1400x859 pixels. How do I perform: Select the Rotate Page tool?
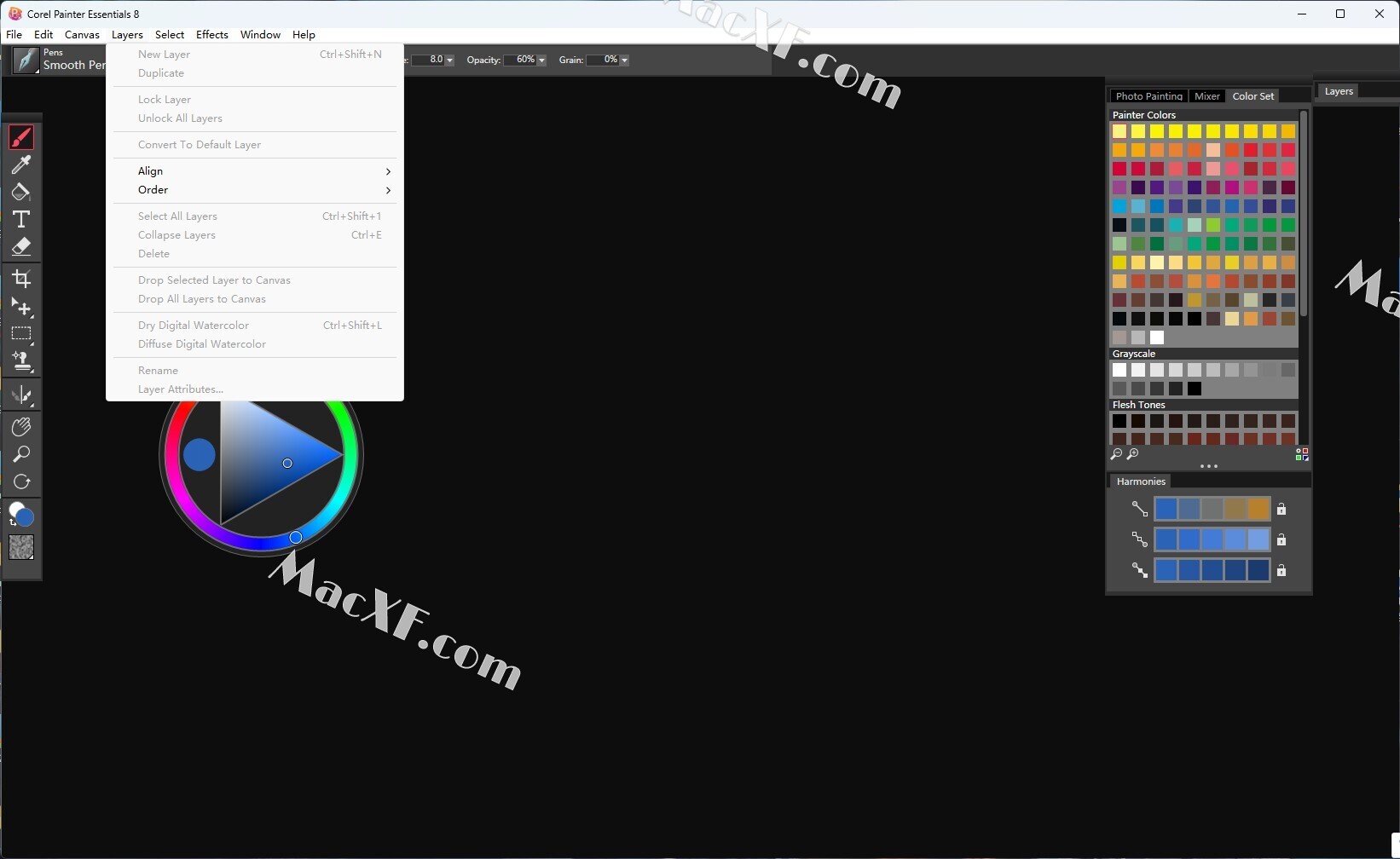click(21, 482)
